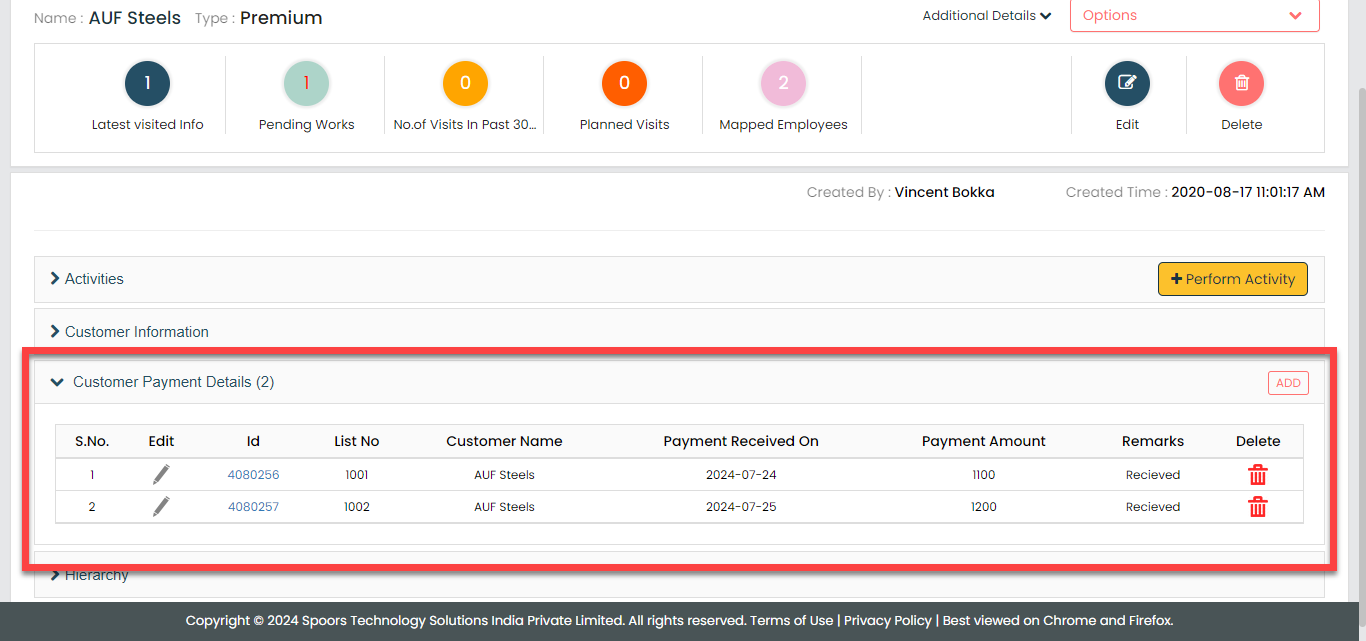Click No. of Visits In Past 30 icon

click(x=465, y=84)
